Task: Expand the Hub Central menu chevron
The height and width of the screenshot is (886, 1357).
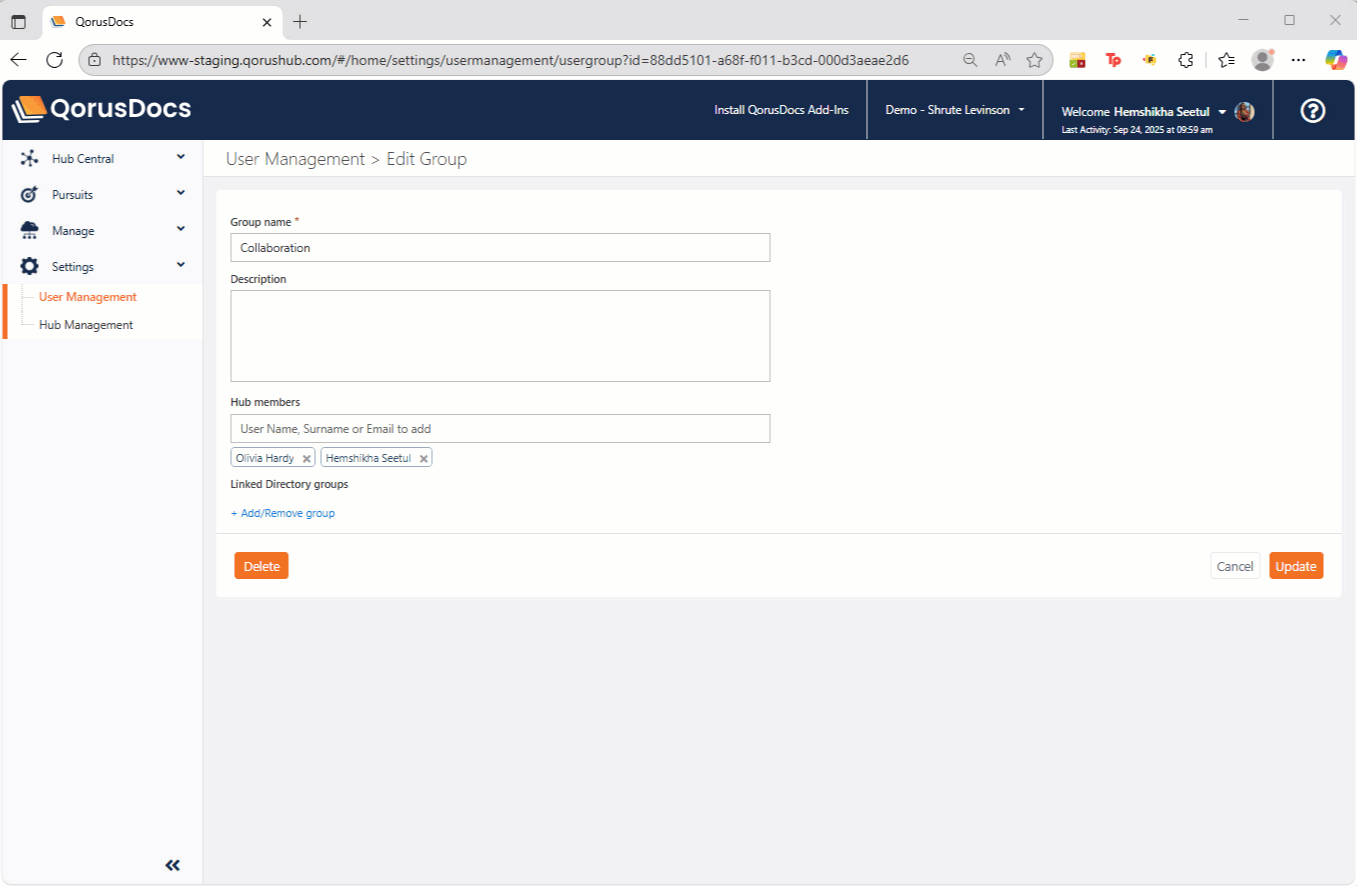Action: pos(181,157)
